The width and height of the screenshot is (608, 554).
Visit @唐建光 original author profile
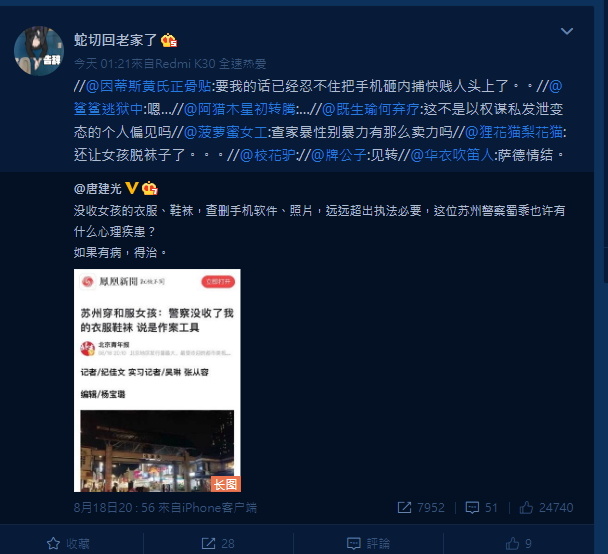coord(98,189)
